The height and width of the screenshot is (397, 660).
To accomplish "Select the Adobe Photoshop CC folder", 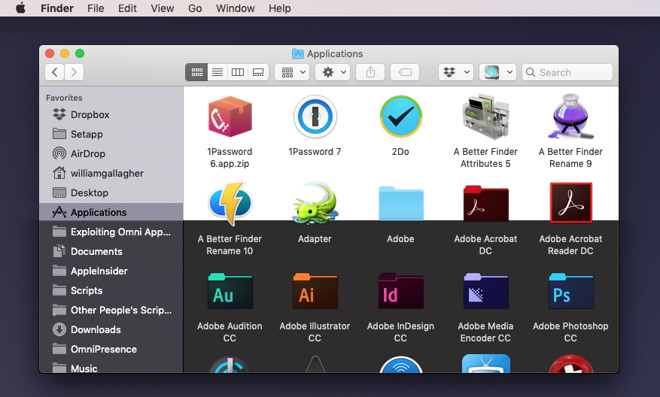I will click(x=570, y=291).
